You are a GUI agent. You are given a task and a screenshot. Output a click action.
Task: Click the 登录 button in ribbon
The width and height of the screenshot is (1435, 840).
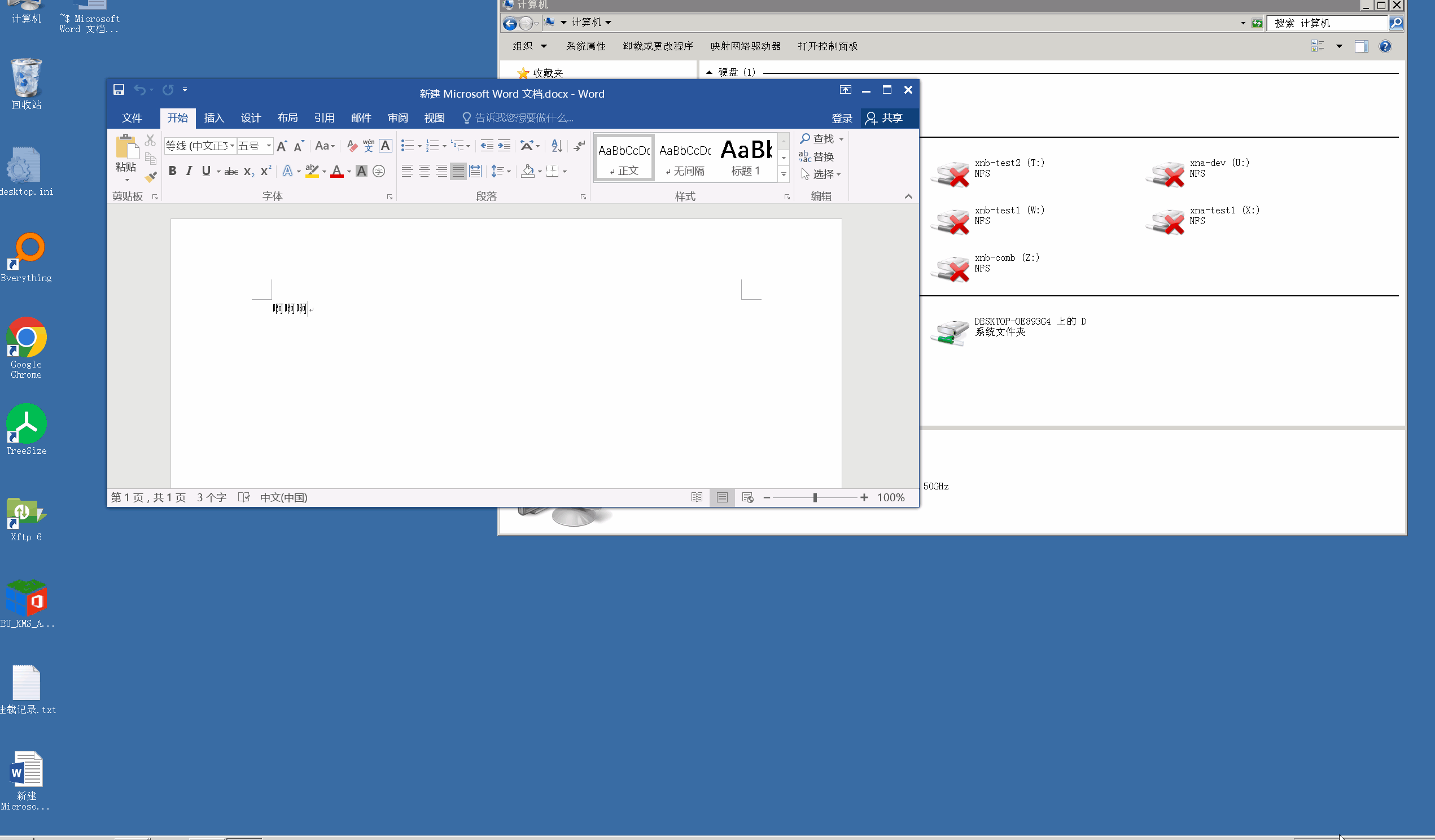tap(841, 118)
